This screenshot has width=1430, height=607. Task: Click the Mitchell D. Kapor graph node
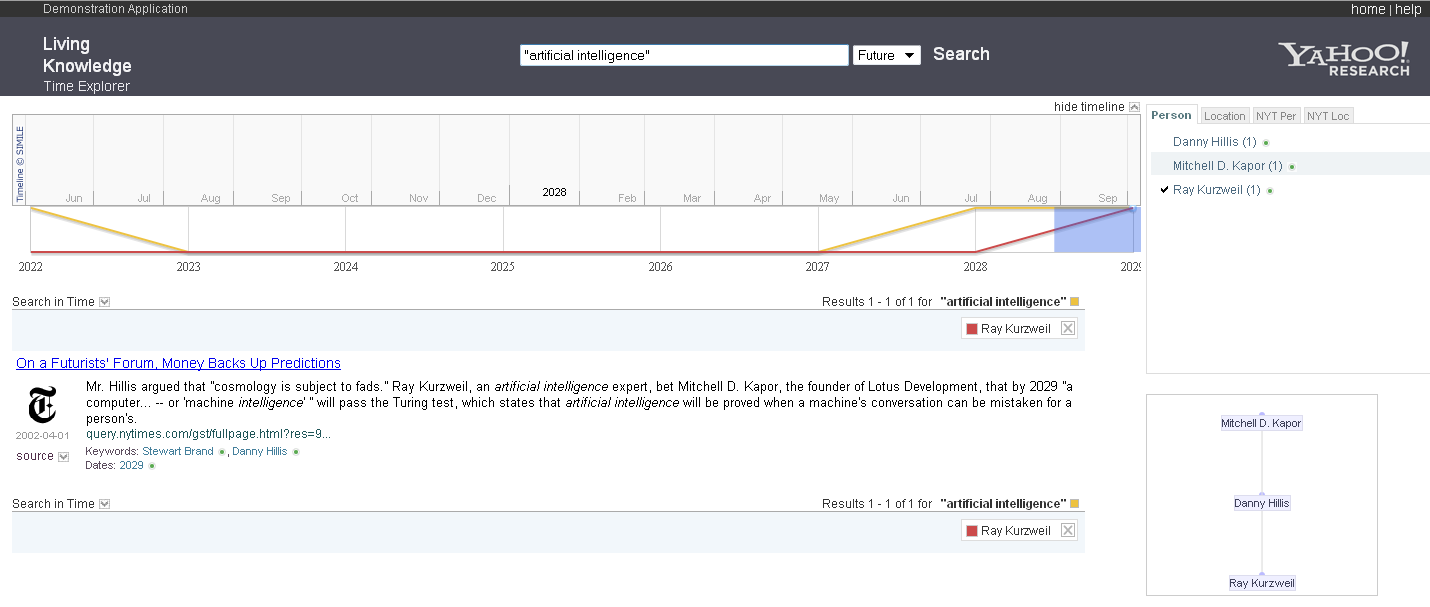click(x=1261, y=423)
